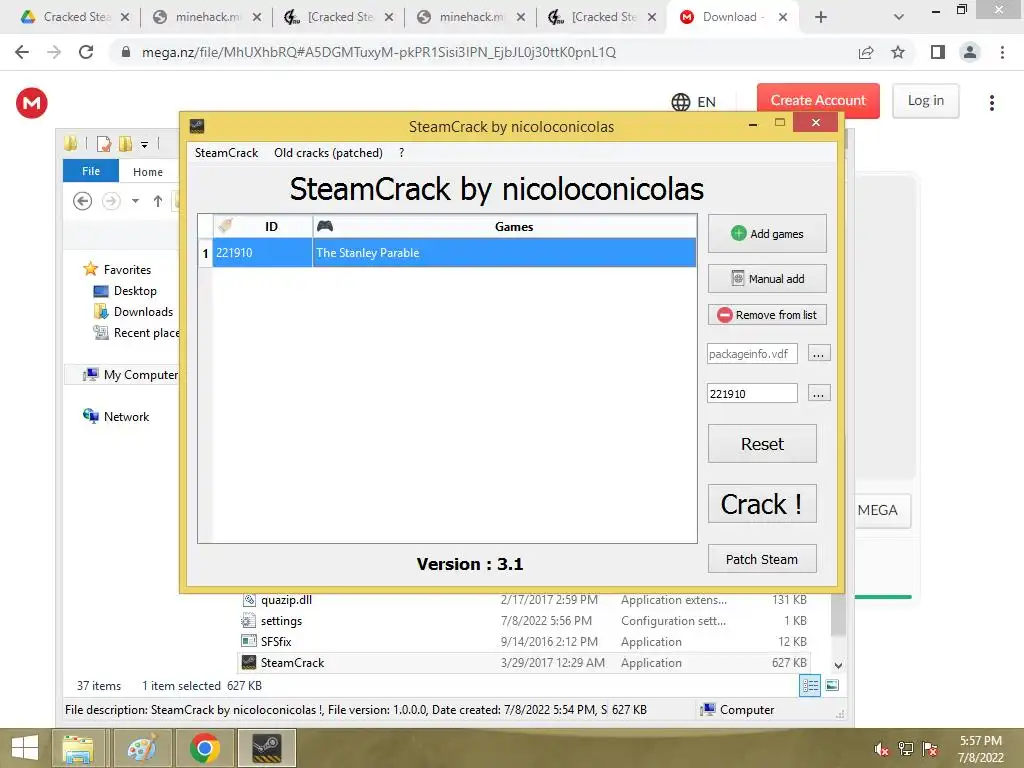The height and width of the screenshot is (768, 1024).
Task: Open the File tab in Explorer
Action: click(91, 171)
